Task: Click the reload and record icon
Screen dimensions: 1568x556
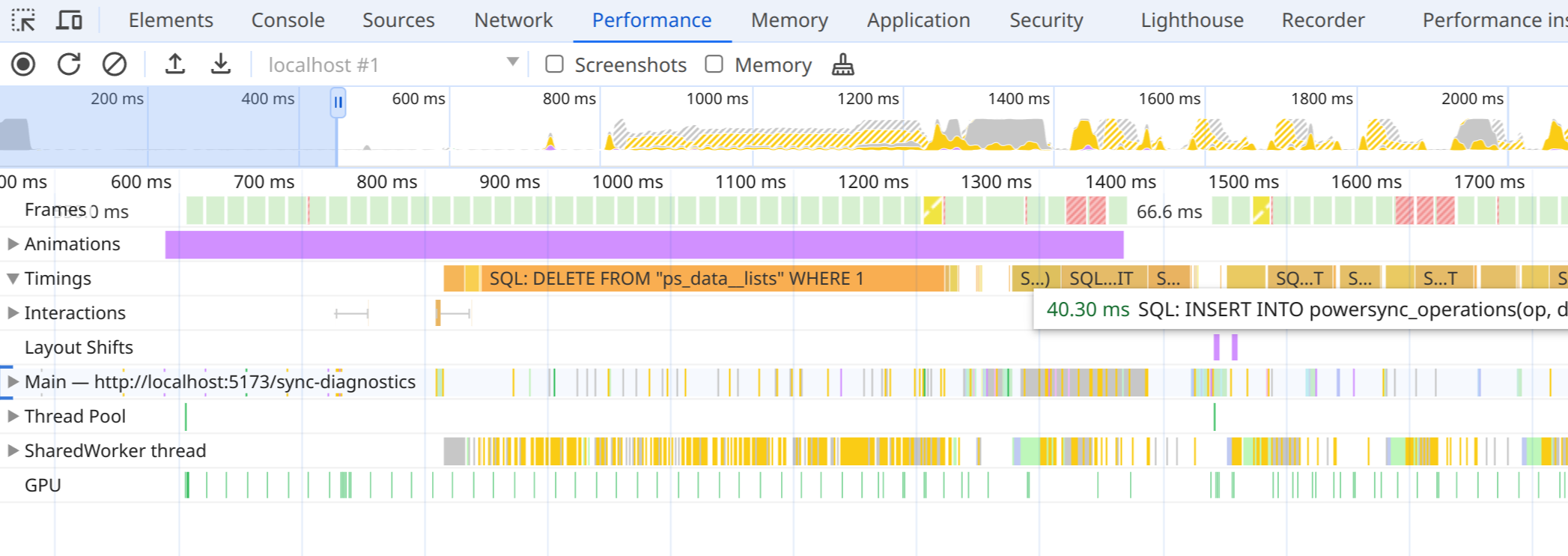Action: (69, 65)
